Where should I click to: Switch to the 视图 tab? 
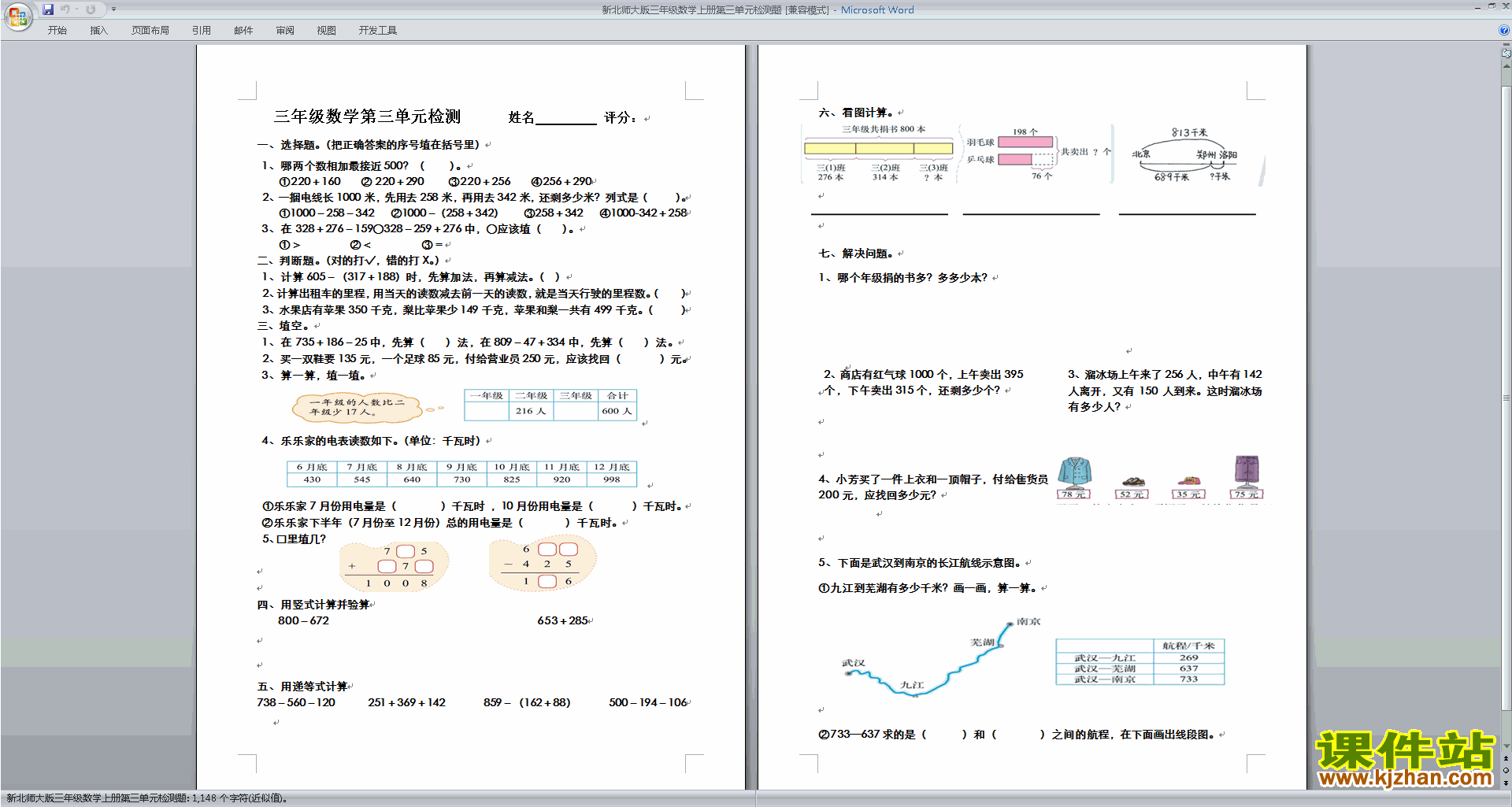pyautogui.click(x=327, y=31)
